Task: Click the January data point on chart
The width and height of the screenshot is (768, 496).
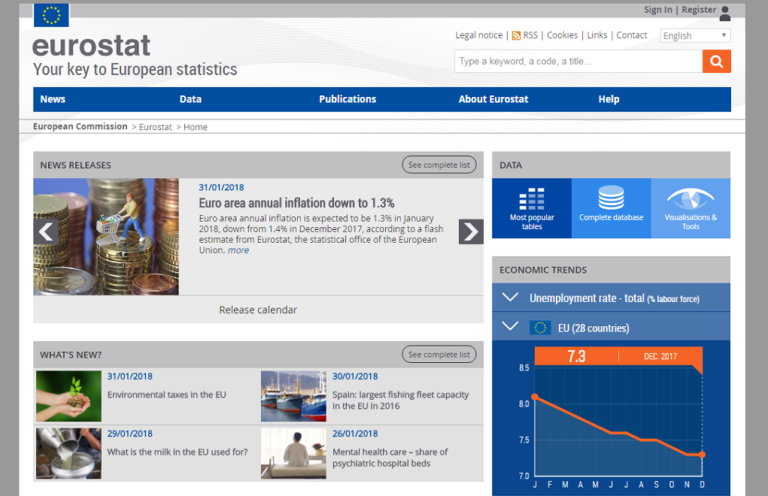Action: (x=535, y=397)
